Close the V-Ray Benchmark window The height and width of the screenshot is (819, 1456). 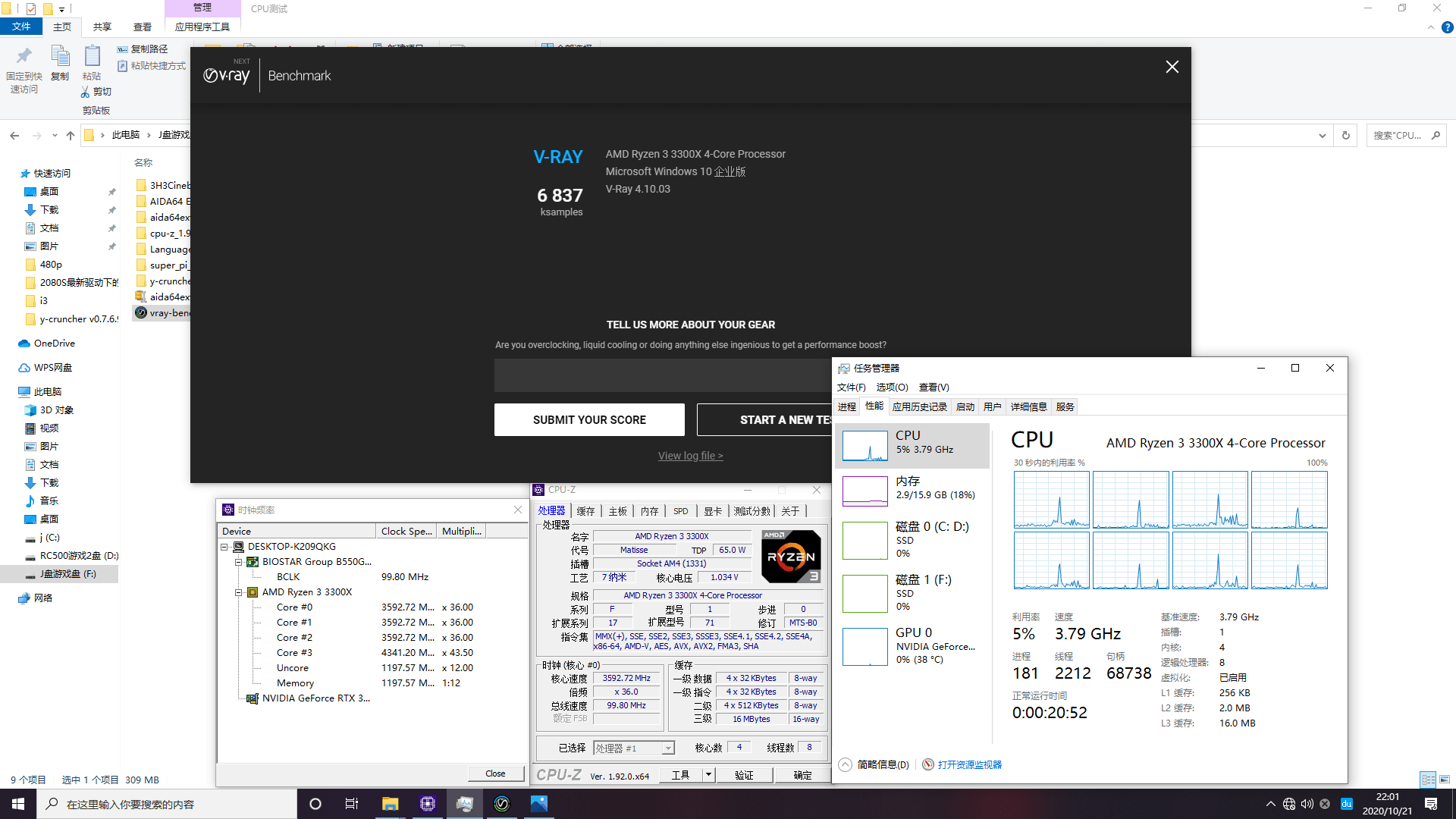point(1172,67)
